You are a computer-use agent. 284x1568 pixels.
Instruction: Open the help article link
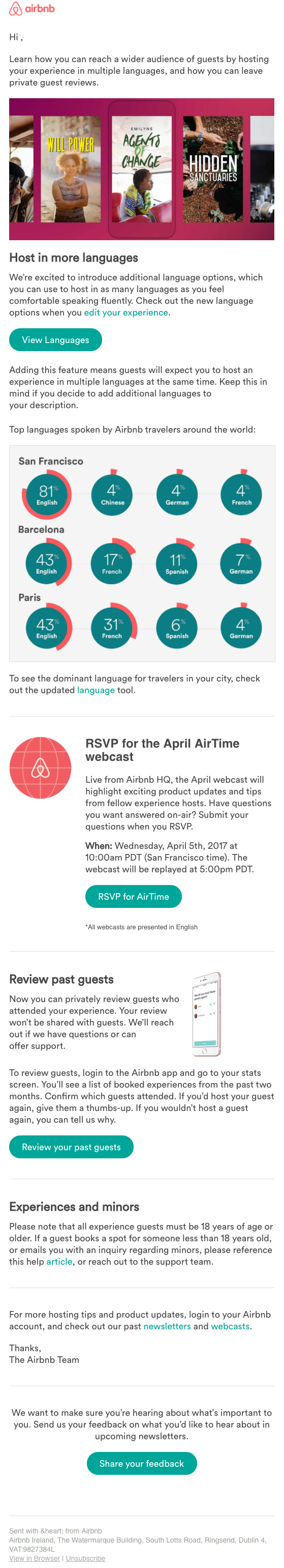tap(59, 1261)
